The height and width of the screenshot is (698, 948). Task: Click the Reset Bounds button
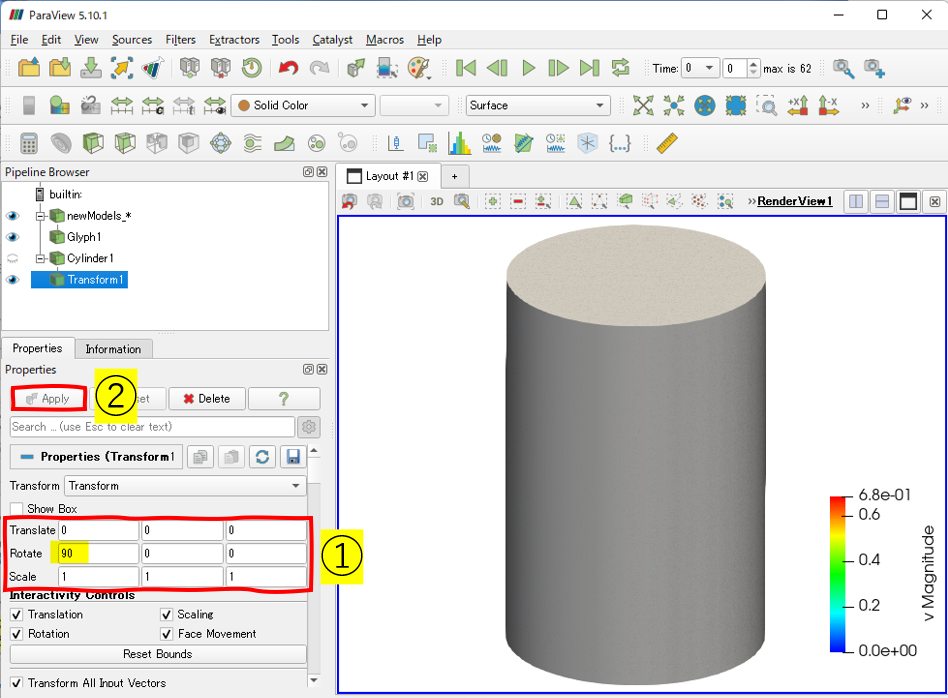pos(158,654)
